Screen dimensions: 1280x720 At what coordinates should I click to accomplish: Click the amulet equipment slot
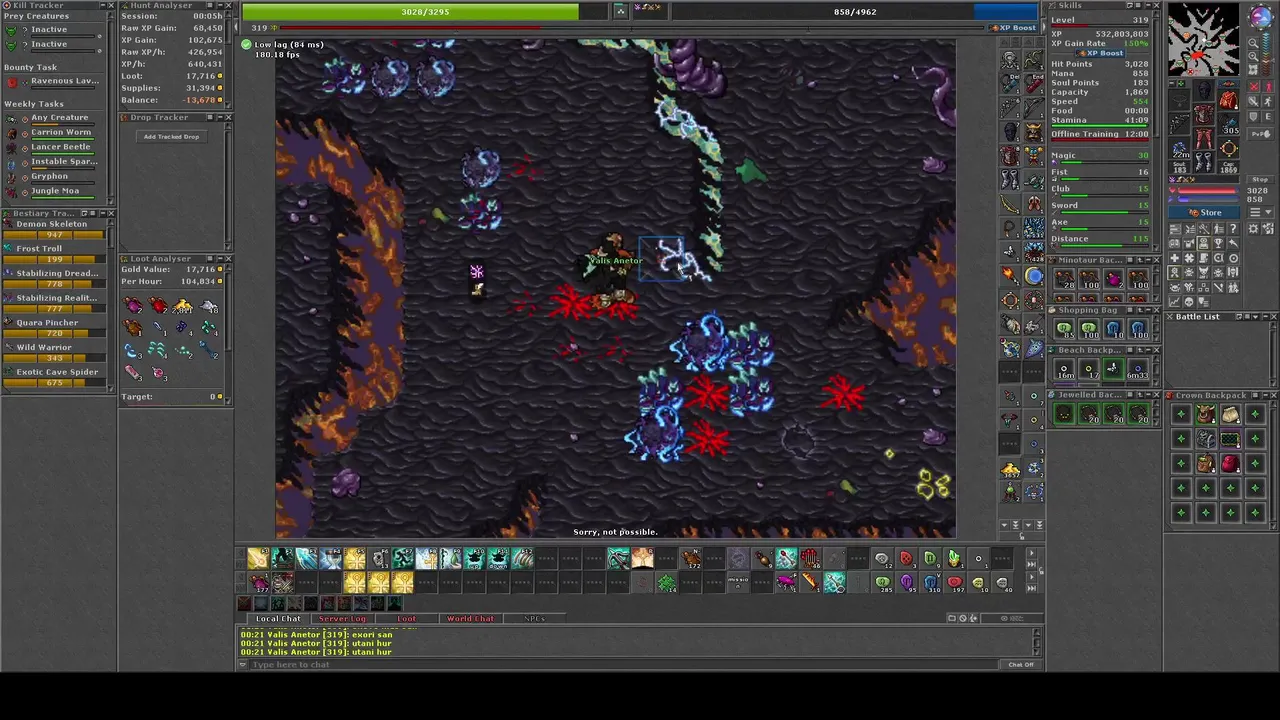(x=1180, y=101)
